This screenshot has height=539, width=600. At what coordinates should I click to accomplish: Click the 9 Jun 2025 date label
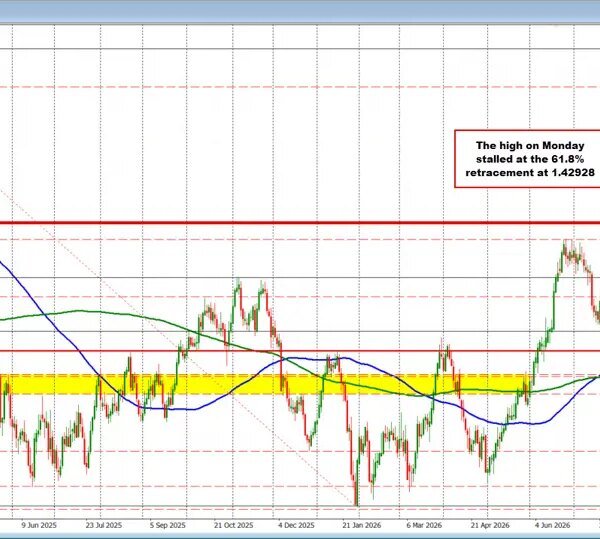pyautogui.click(x=39, y=525)
